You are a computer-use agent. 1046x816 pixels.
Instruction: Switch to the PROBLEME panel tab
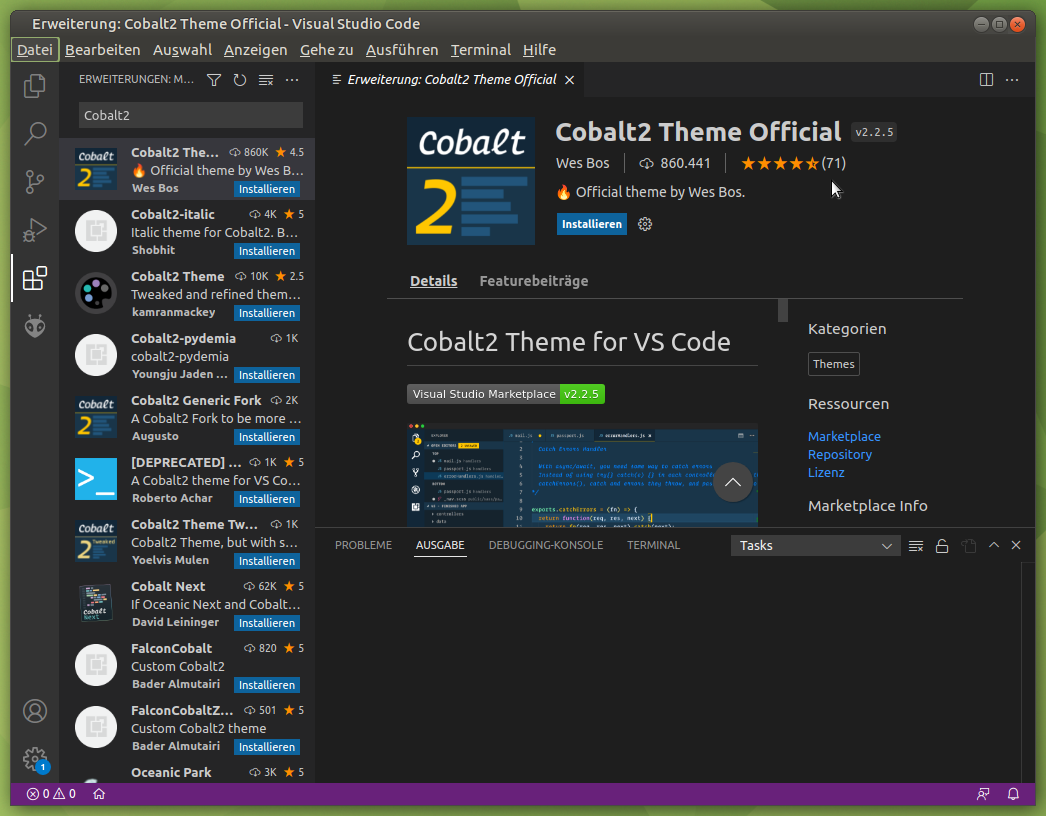tap(364, 545)
